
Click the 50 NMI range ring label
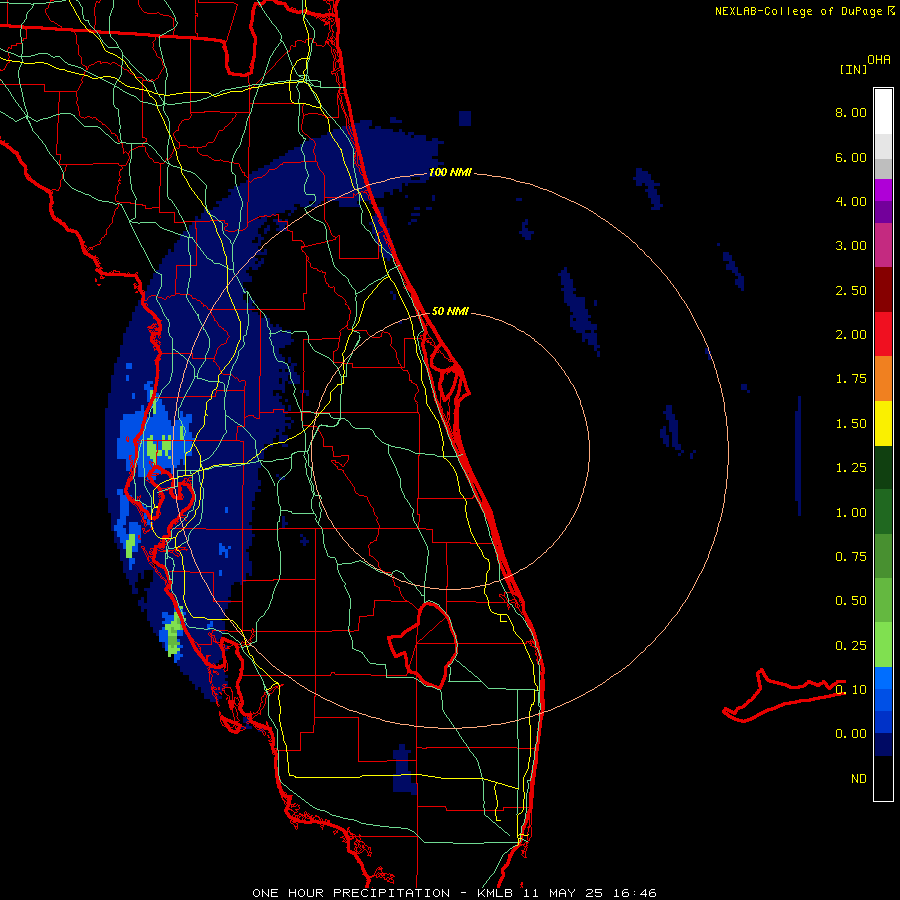[x=450, y=311]
